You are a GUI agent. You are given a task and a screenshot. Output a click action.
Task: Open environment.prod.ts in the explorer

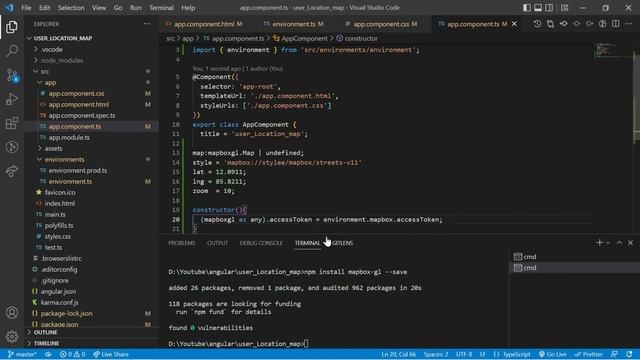78,171
